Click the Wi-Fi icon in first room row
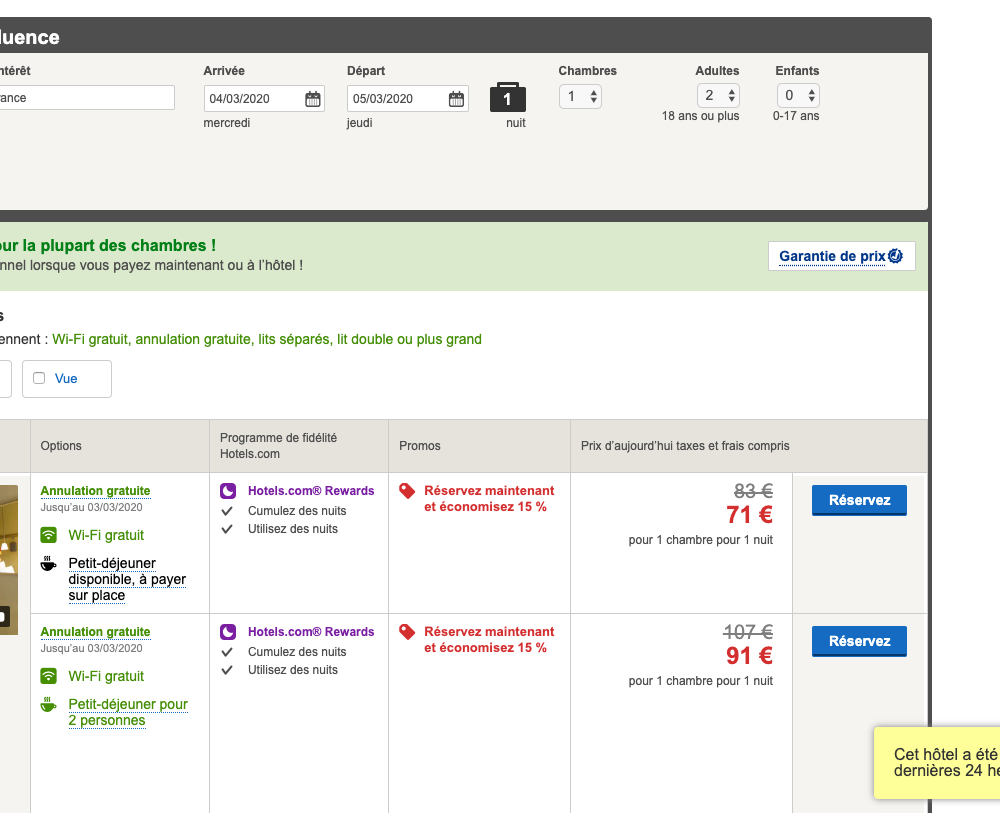Image resolution: width=1000 pixels, height=813 pixels. pyautogui.click(x=48, y=535)
